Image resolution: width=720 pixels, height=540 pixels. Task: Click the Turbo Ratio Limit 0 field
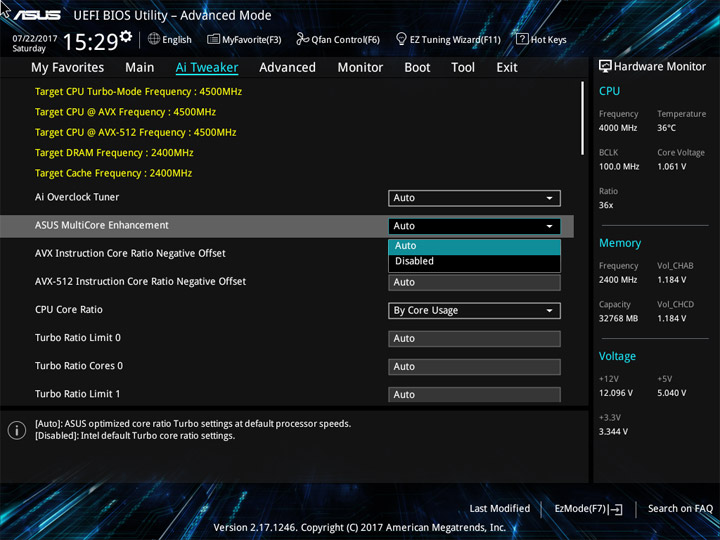[x=474, y=338]
